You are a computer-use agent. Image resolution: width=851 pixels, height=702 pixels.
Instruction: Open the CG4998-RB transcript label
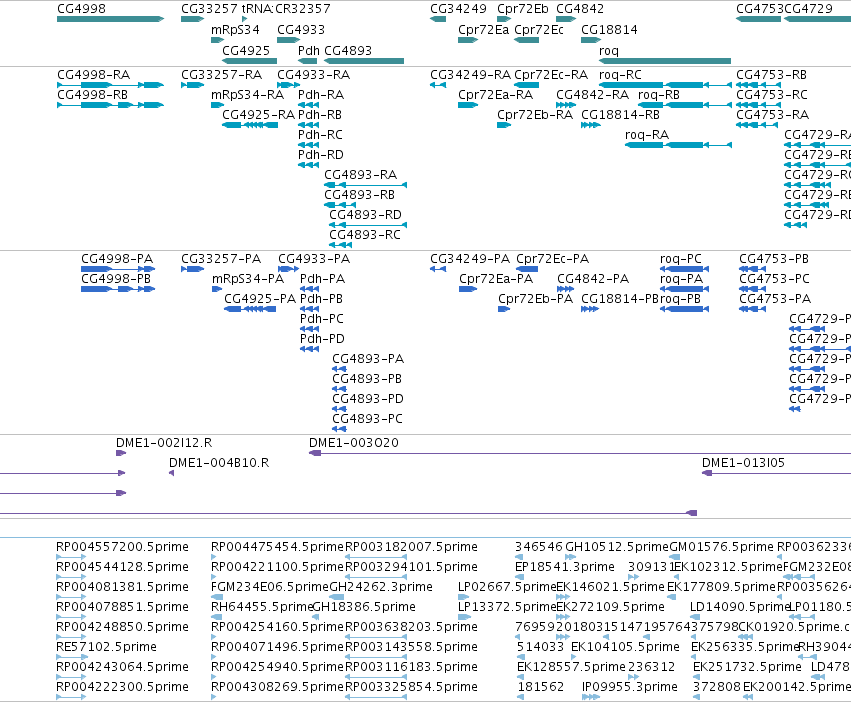[x=92, y=94]
